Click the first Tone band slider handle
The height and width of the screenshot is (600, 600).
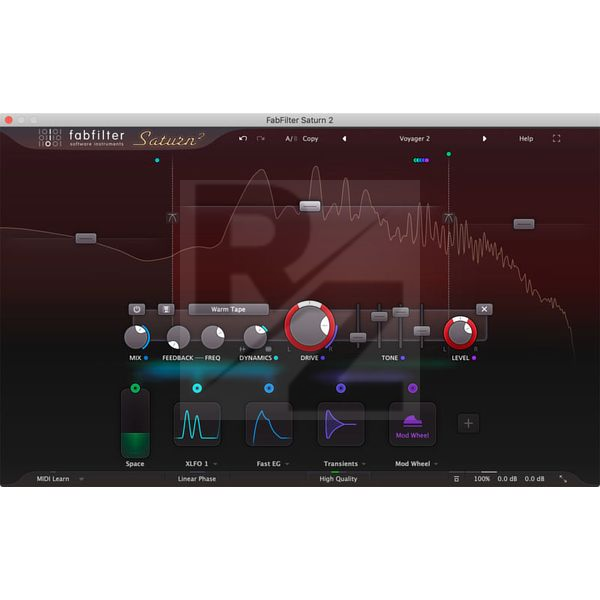(x=358, y=337)
